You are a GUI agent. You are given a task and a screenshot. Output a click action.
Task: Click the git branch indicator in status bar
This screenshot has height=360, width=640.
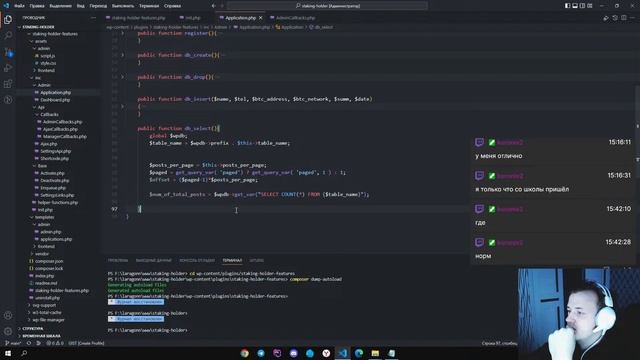13,343
